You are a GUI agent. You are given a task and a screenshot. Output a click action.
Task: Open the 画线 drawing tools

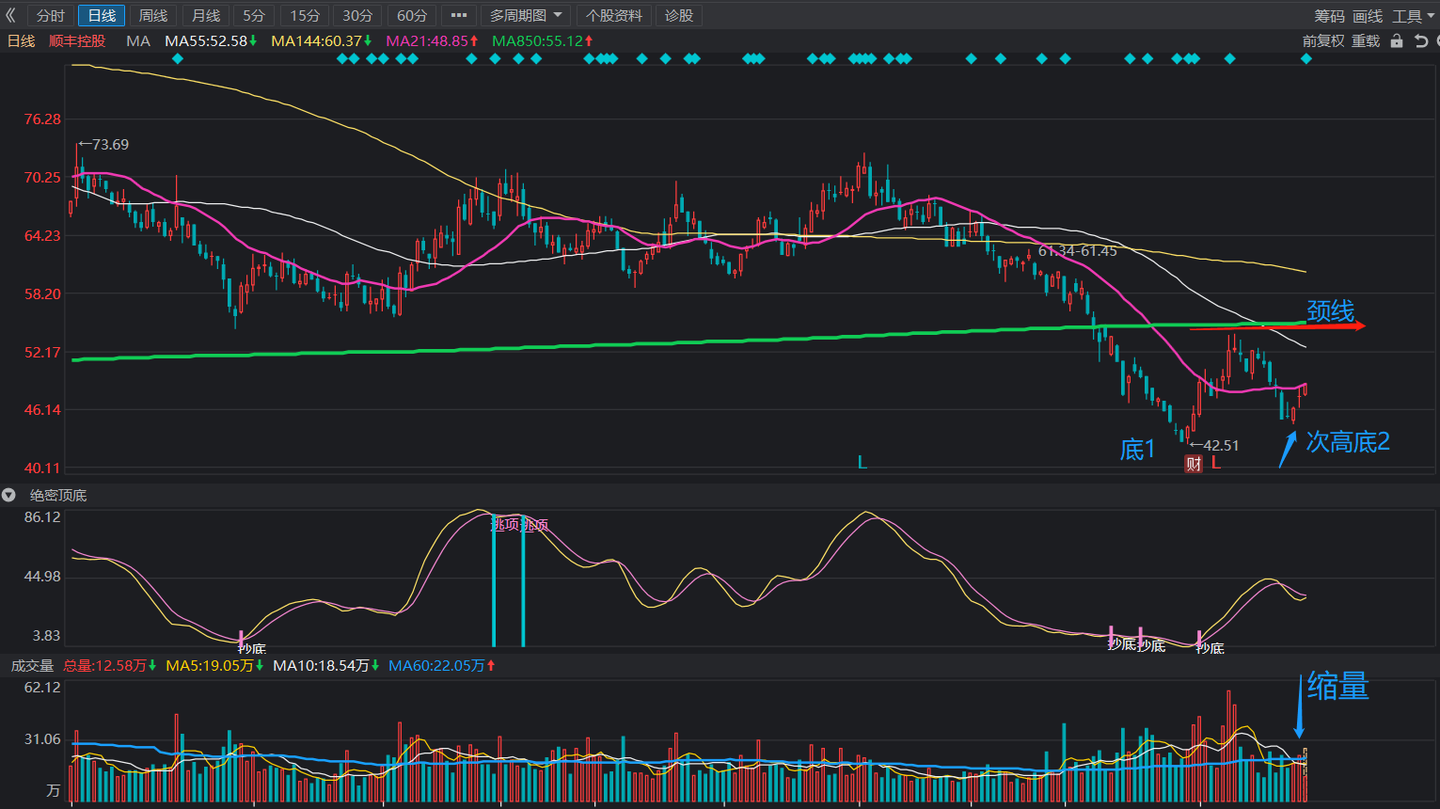coord(1367,16)
